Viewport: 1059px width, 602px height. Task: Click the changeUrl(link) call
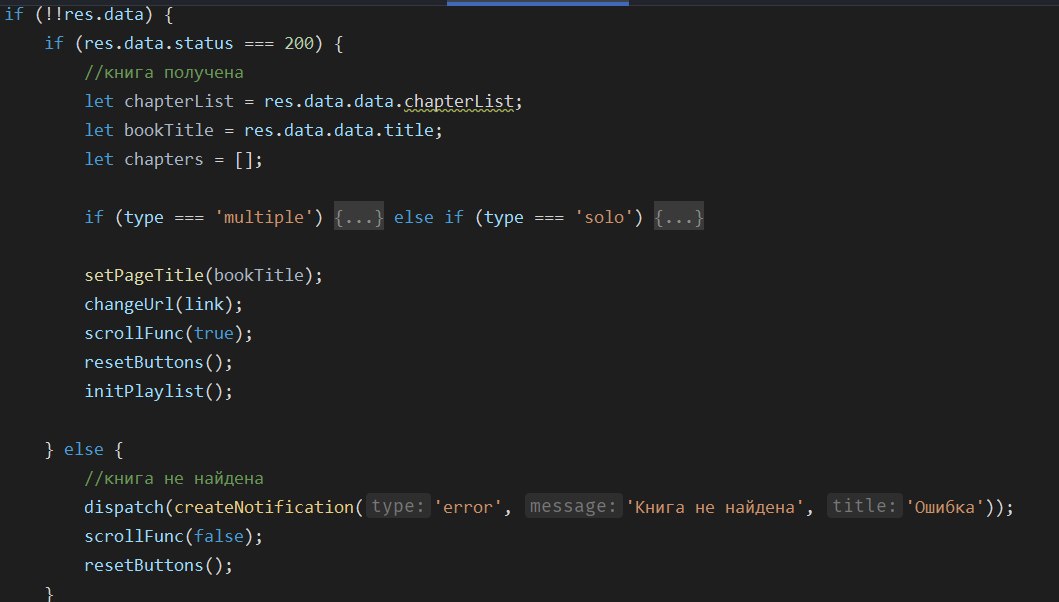pos(163,304)
